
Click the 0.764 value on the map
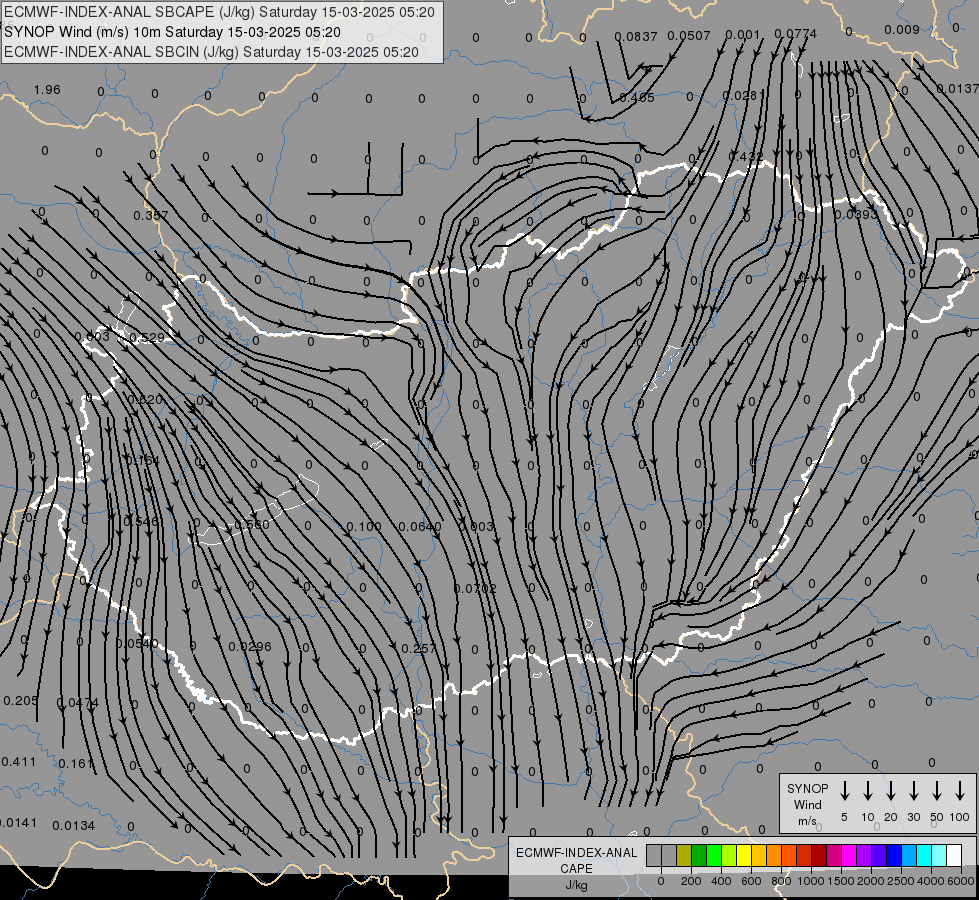(x=142, y=460)
